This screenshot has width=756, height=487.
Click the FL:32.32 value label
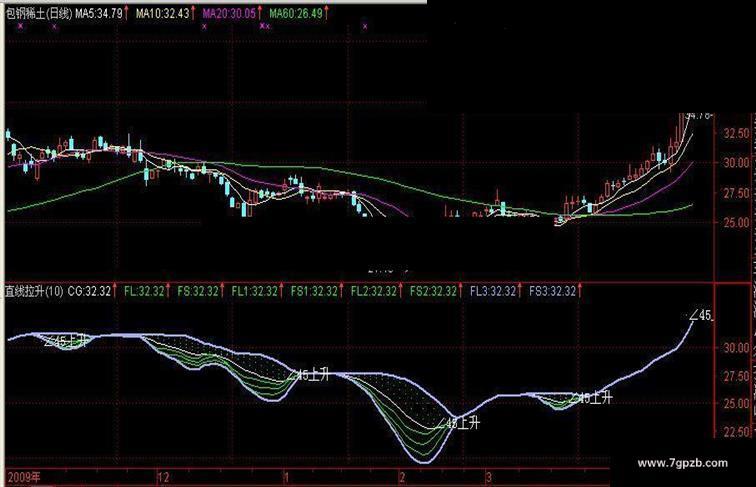(x=144, y=291)
